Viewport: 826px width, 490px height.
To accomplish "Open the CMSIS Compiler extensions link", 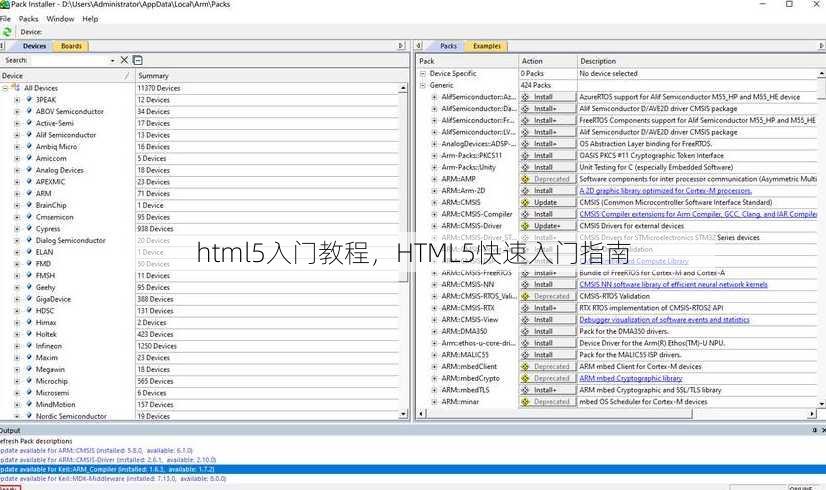I will pyautogui.click(x=698, y=214).
